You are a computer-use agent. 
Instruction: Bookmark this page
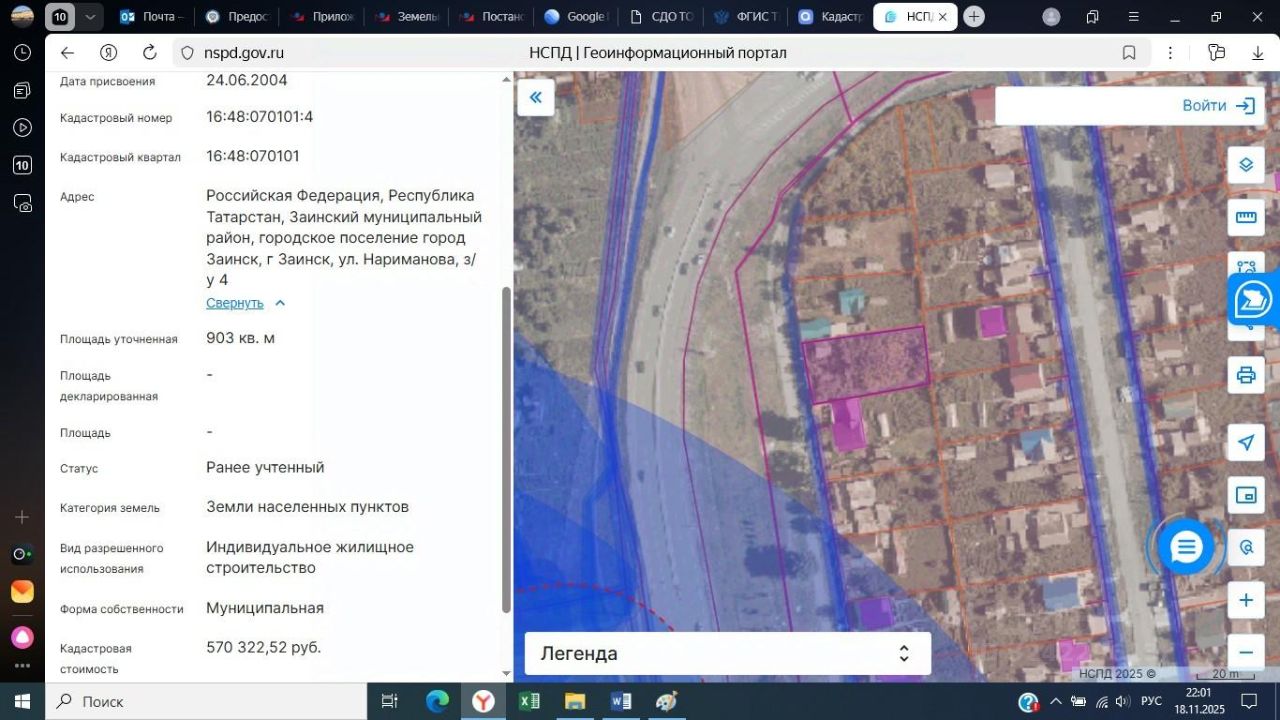point(1129,53)
